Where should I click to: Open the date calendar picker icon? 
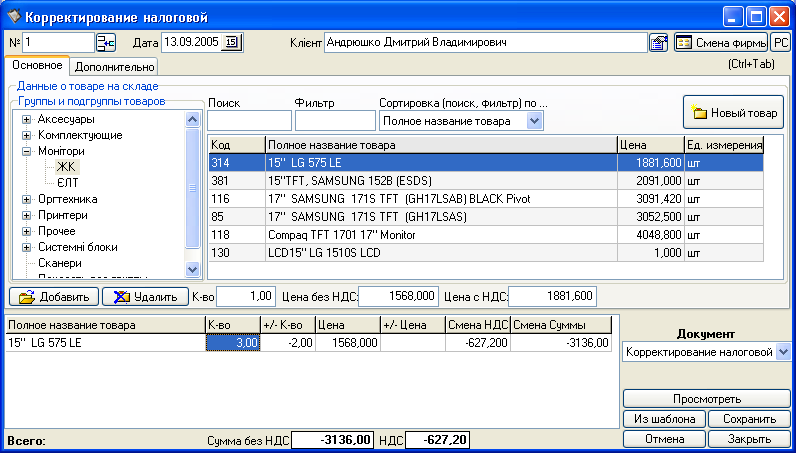pos(232,42)
